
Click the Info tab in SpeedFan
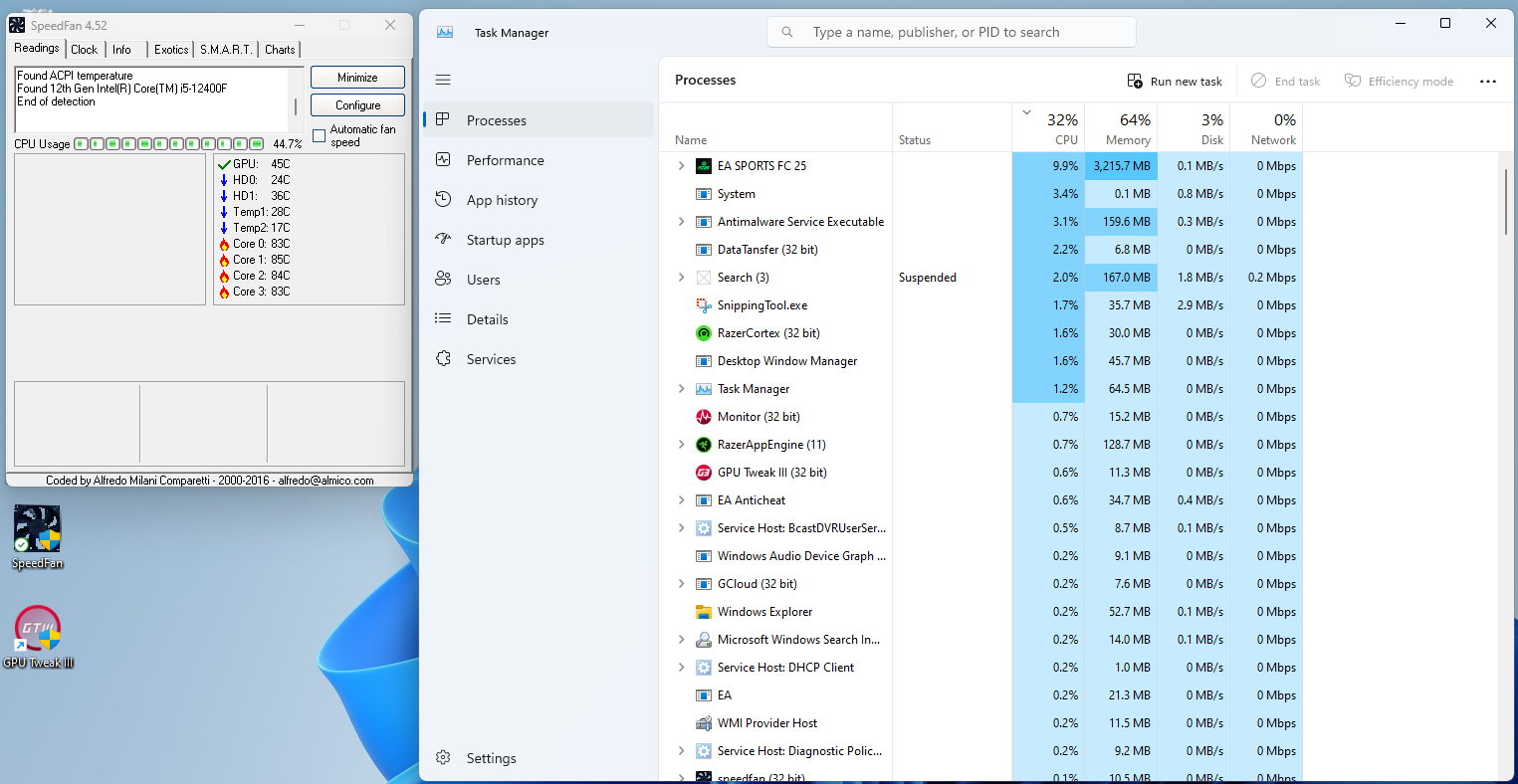[121, 50]
